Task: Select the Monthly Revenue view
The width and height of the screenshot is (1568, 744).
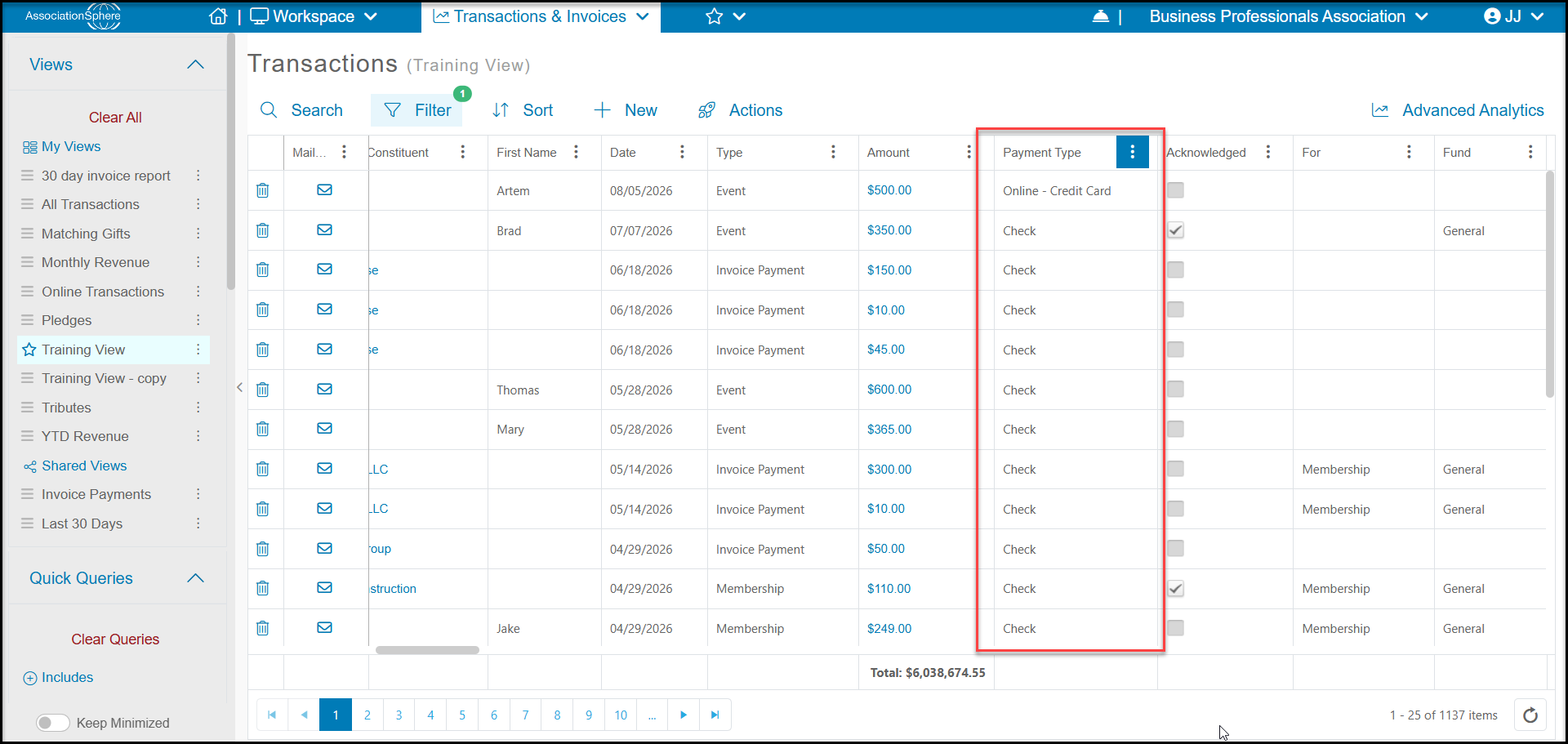Action: pos(96,262)
